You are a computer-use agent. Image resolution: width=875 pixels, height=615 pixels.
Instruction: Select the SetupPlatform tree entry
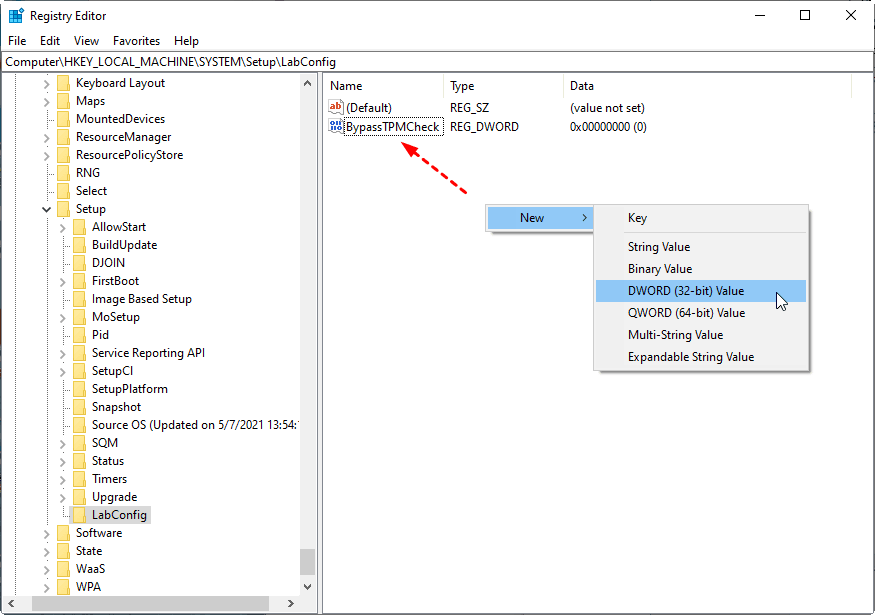[129, 389]
